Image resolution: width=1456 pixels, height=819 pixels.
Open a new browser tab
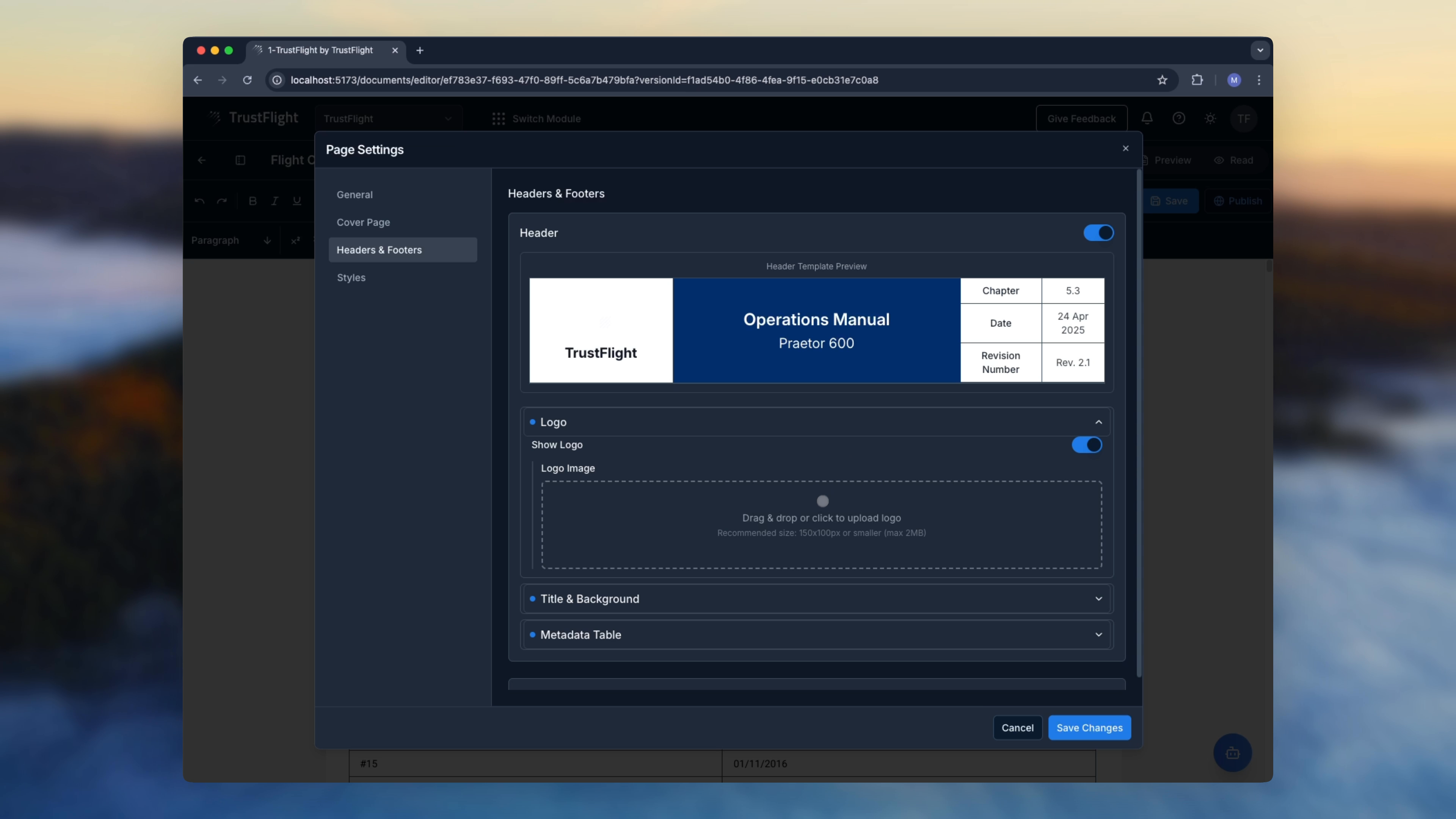(419, 50)
